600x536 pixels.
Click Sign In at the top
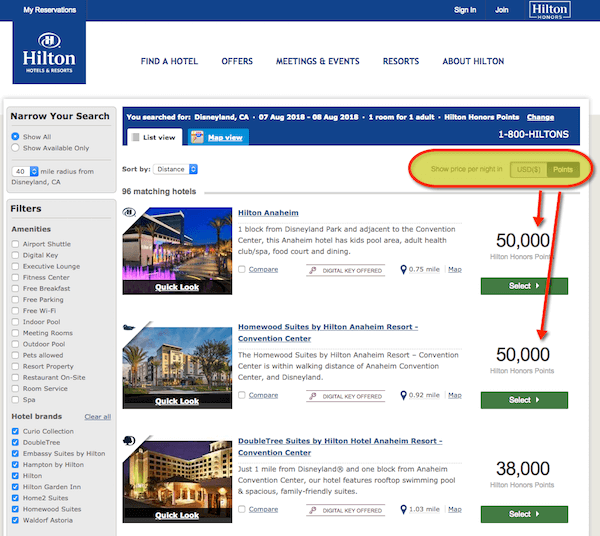(x=465, y=10)
